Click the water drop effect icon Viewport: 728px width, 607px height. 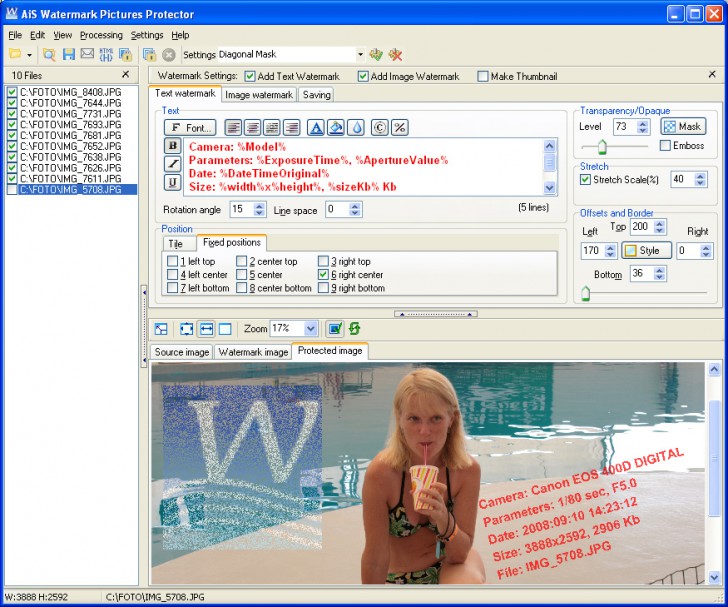pos(356,127)
